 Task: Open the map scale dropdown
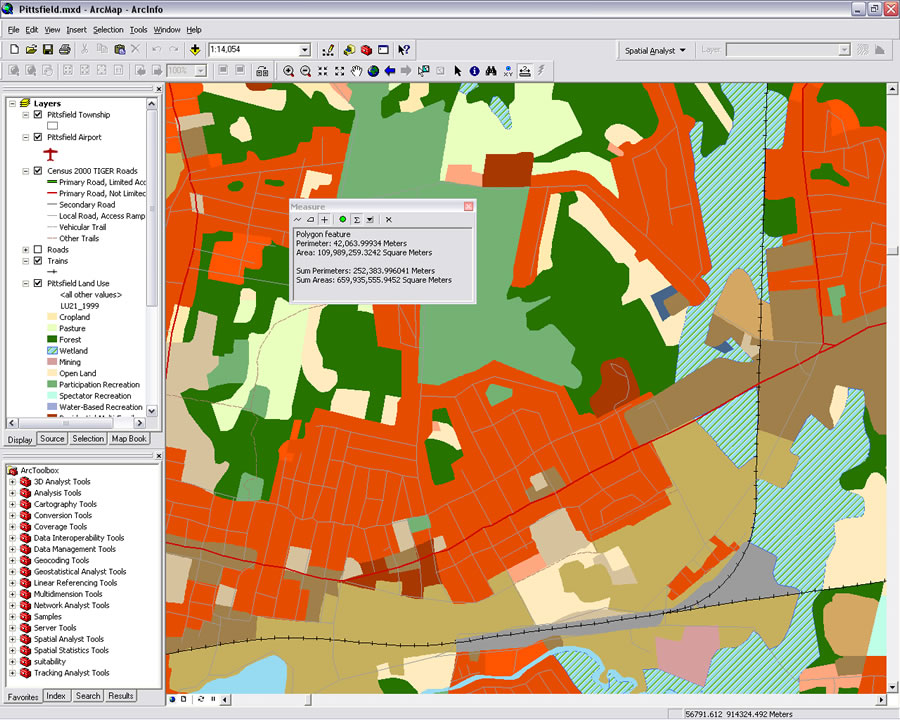[305, 50]
